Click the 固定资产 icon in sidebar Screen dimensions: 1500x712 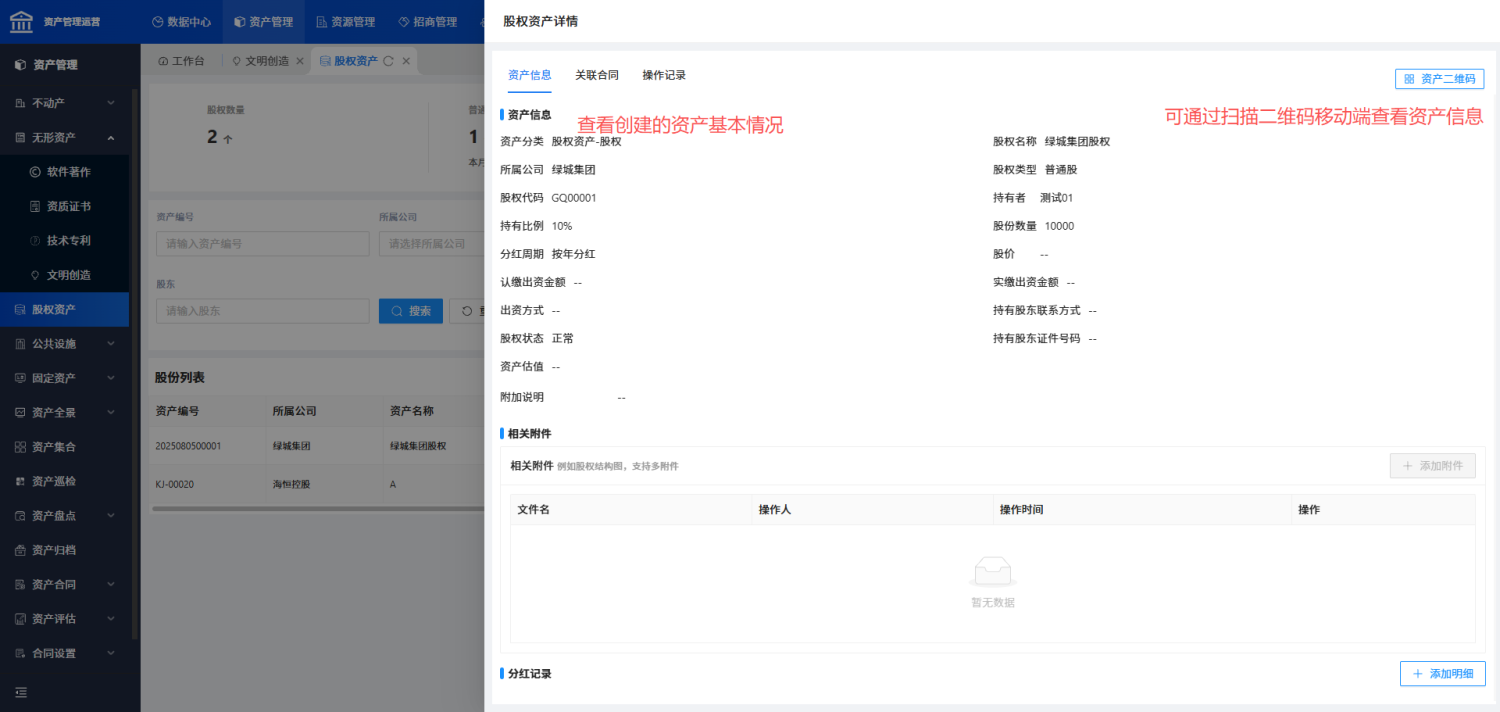20,378
